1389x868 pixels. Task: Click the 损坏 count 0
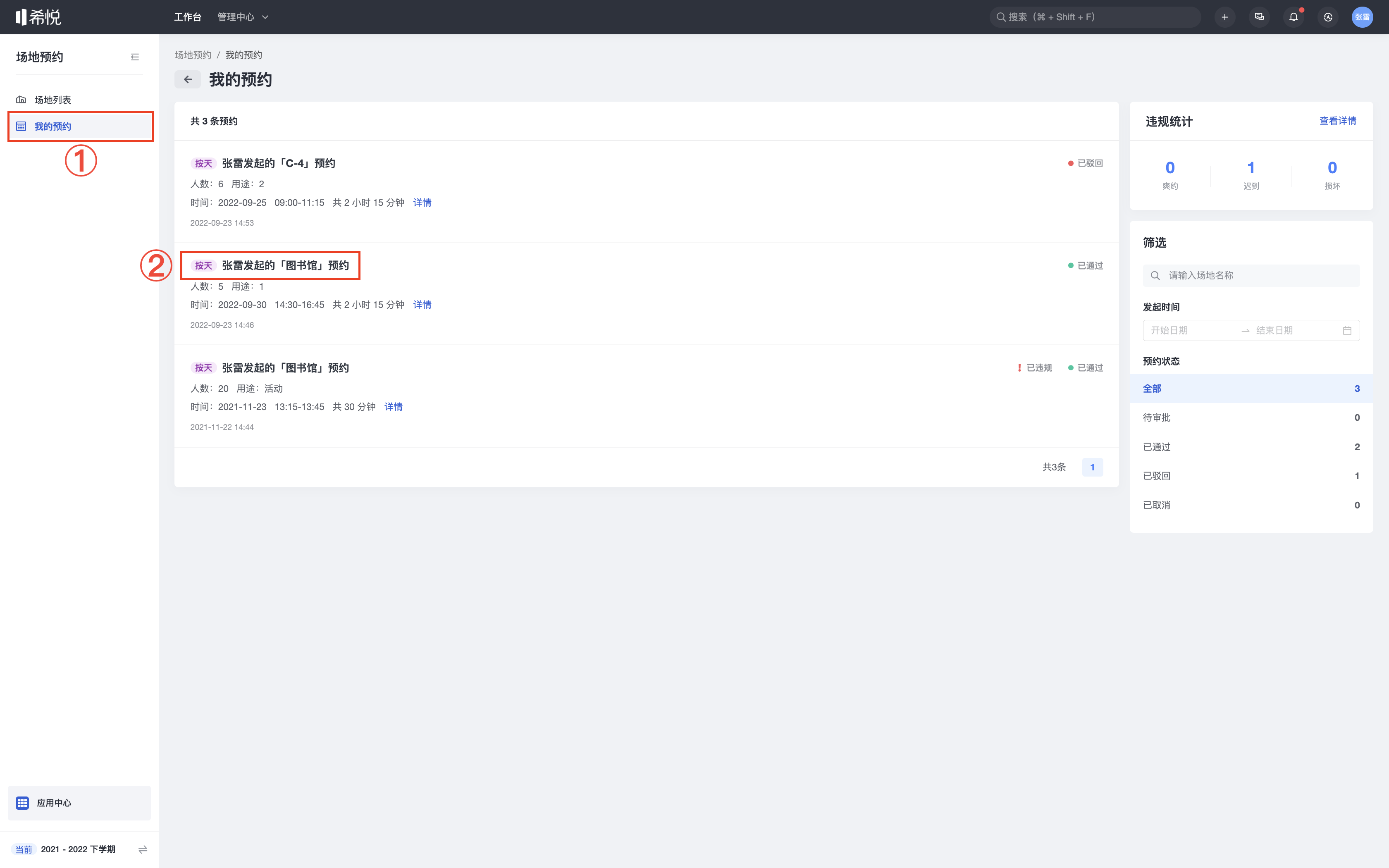[x=1332, y=168]
